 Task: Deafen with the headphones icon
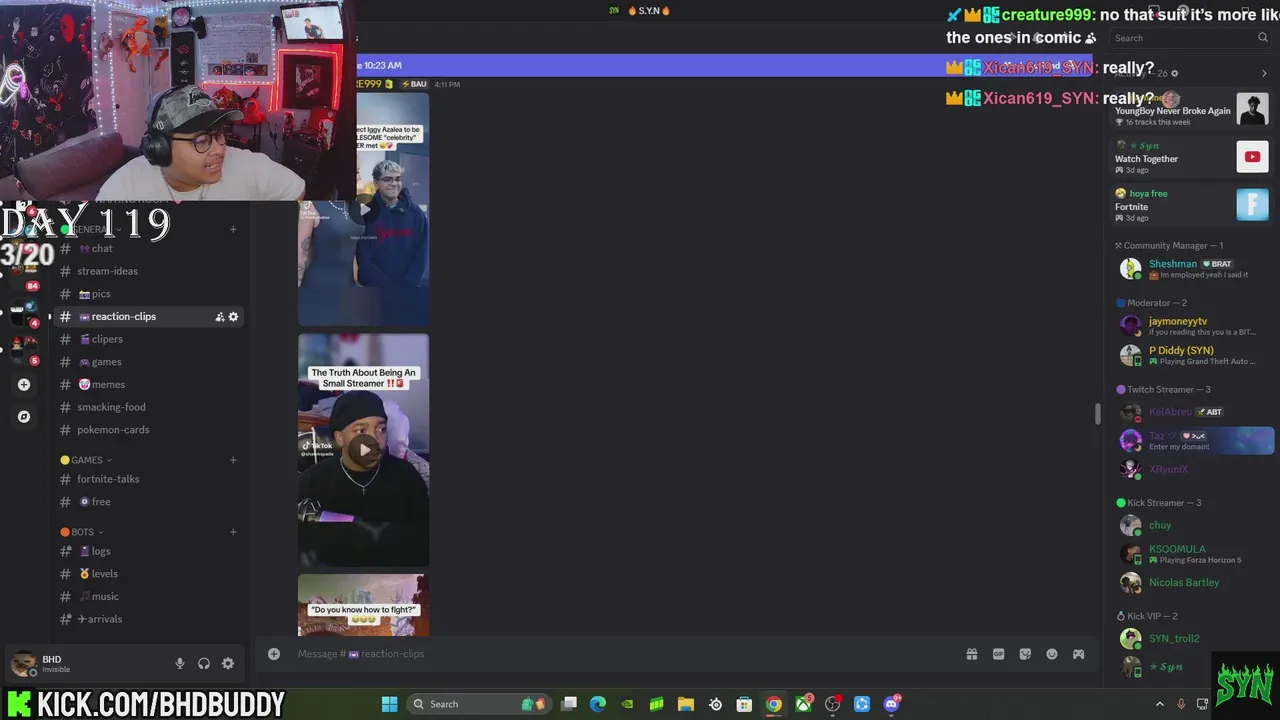[204, 663]
